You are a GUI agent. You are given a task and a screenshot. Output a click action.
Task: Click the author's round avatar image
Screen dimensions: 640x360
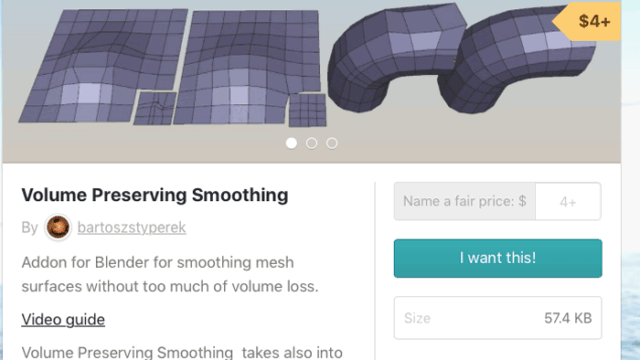58,227
